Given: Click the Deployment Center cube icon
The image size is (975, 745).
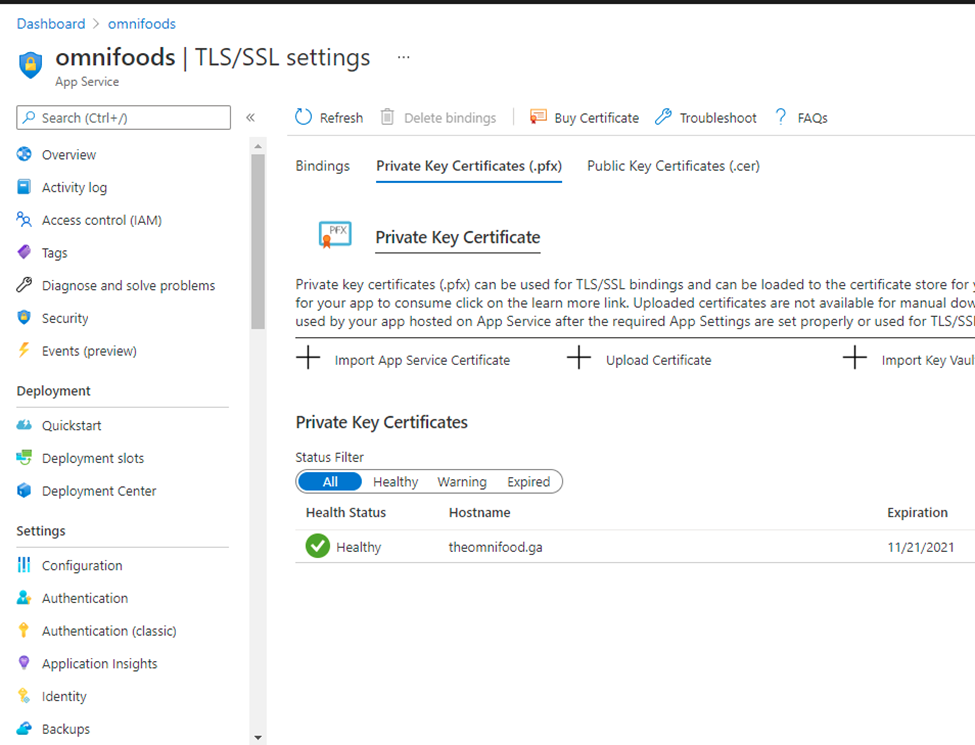Looking at the screenshot, I should tap(24, 491).
